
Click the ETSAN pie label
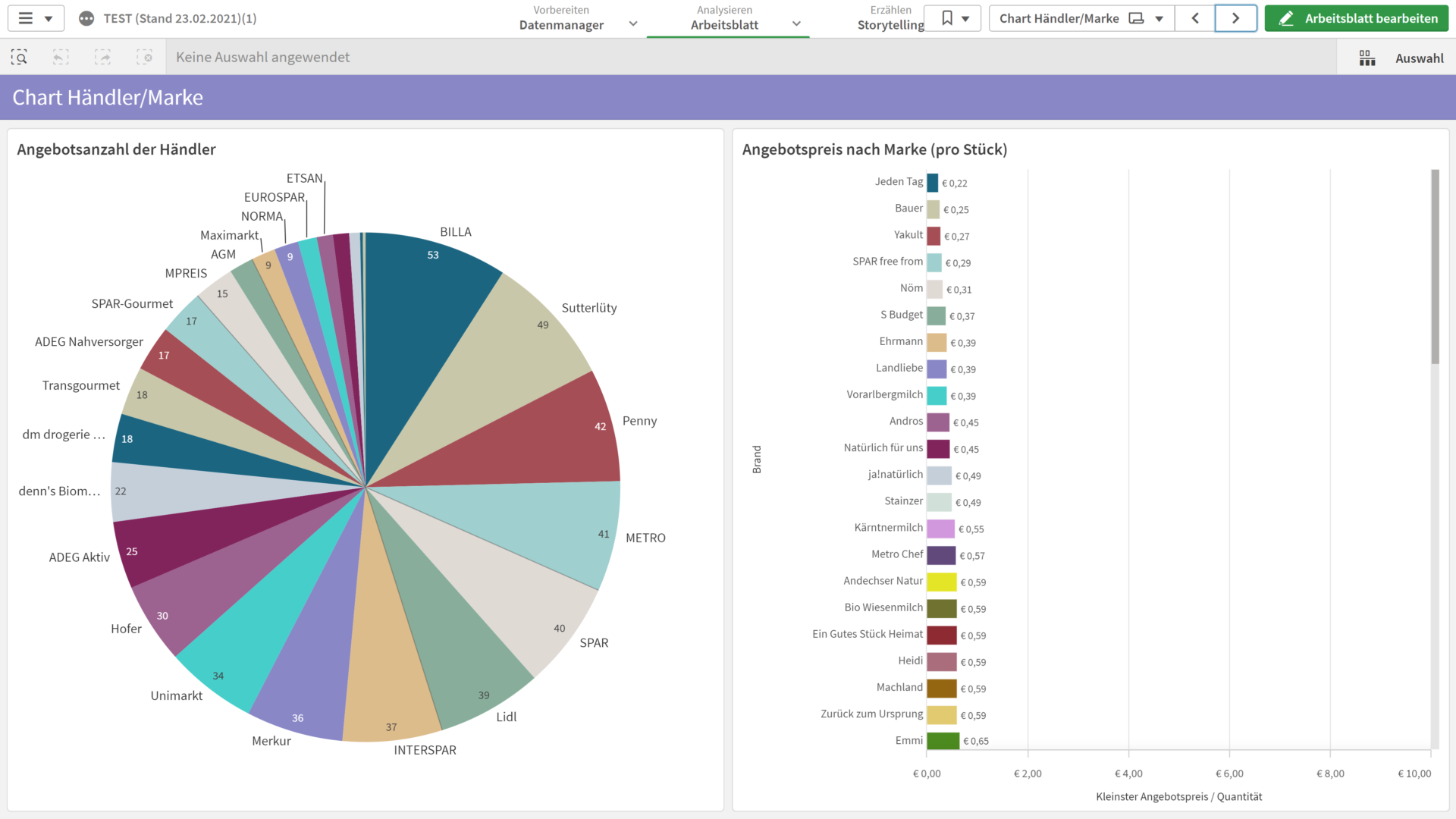coord(304,178)
